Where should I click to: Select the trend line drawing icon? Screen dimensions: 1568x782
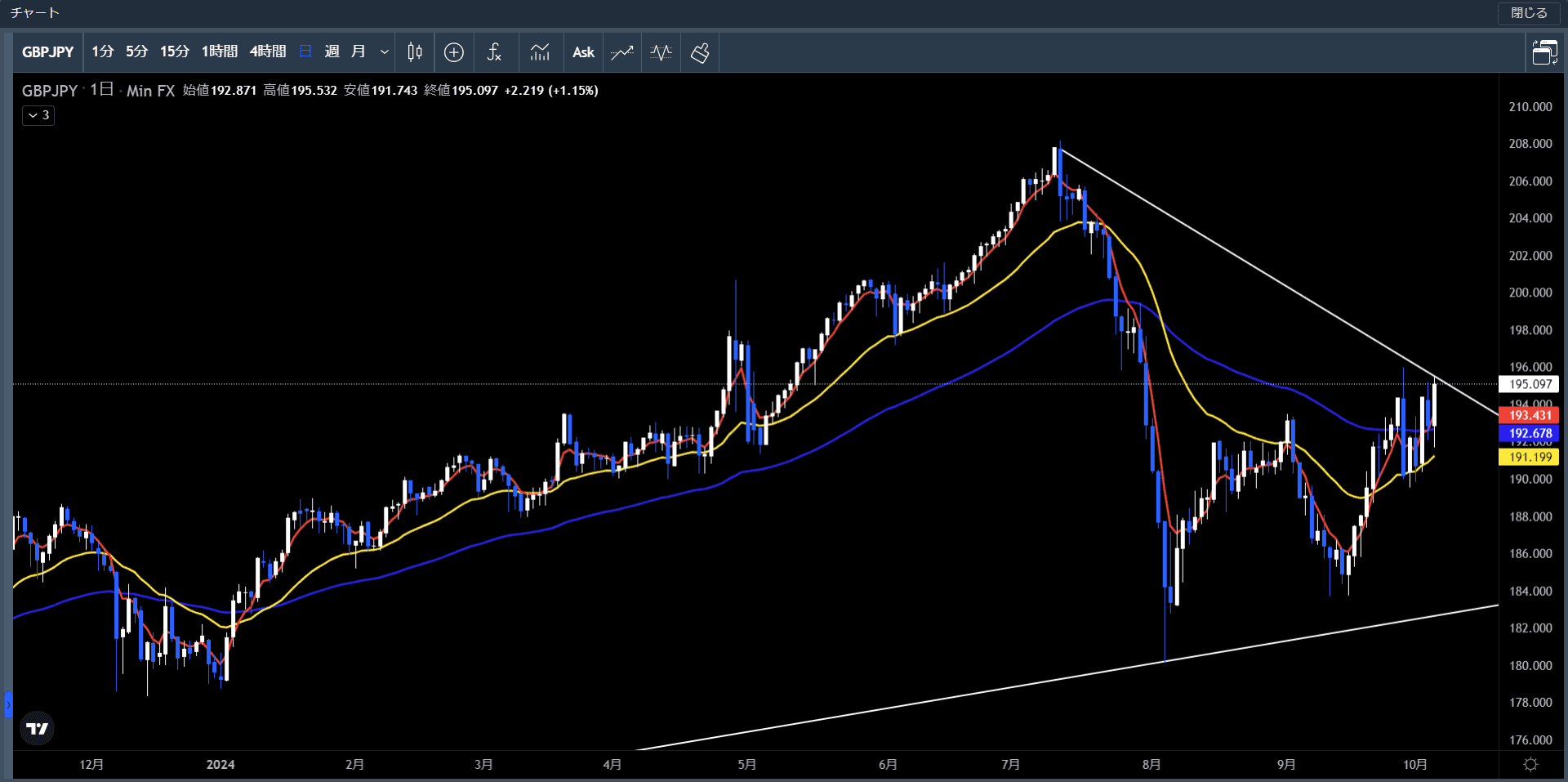pyautogui.click(x=622, y=52)
